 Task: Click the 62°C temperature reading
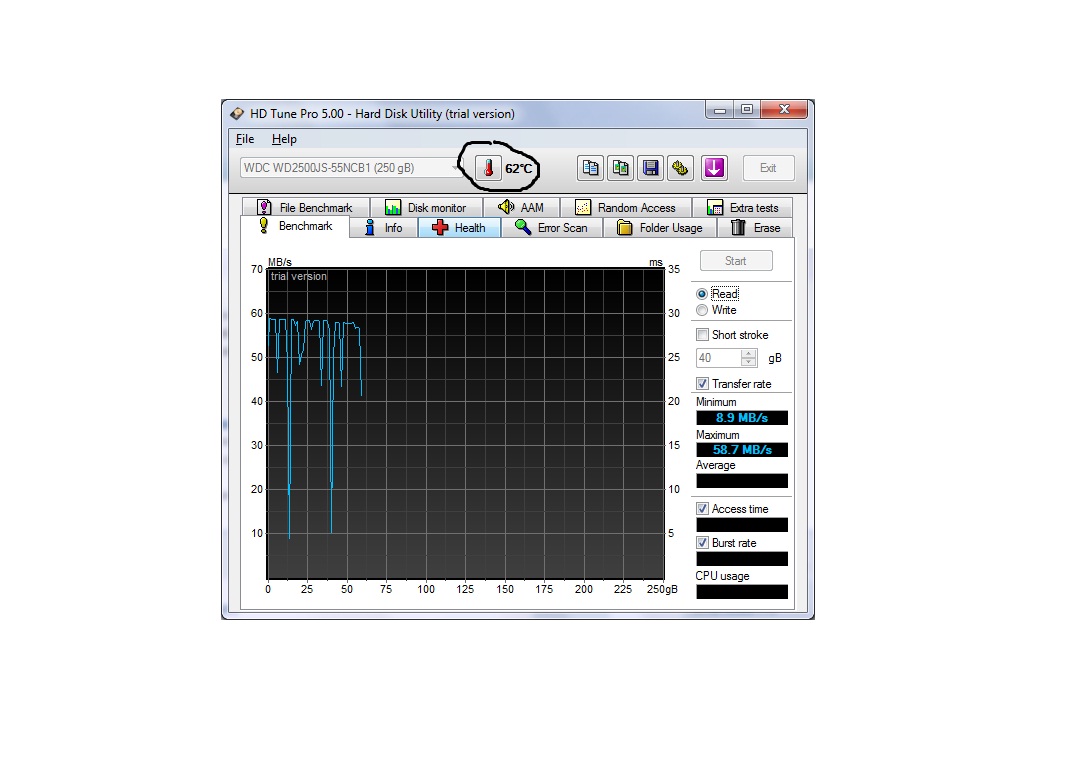click(x=518, y=169)
